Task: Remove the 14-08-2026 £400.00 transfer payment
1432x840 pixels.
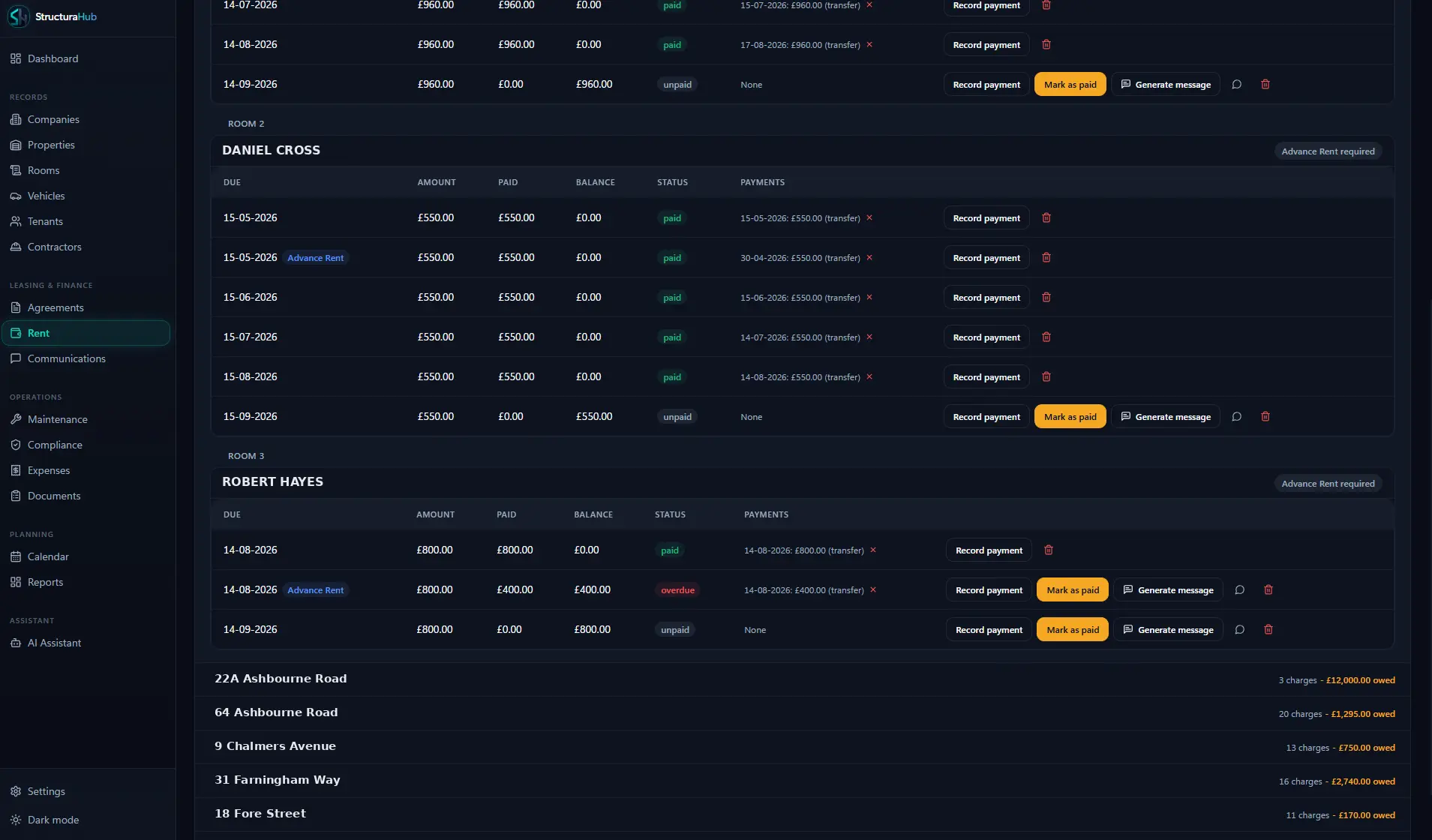Action: pos(873,589)
